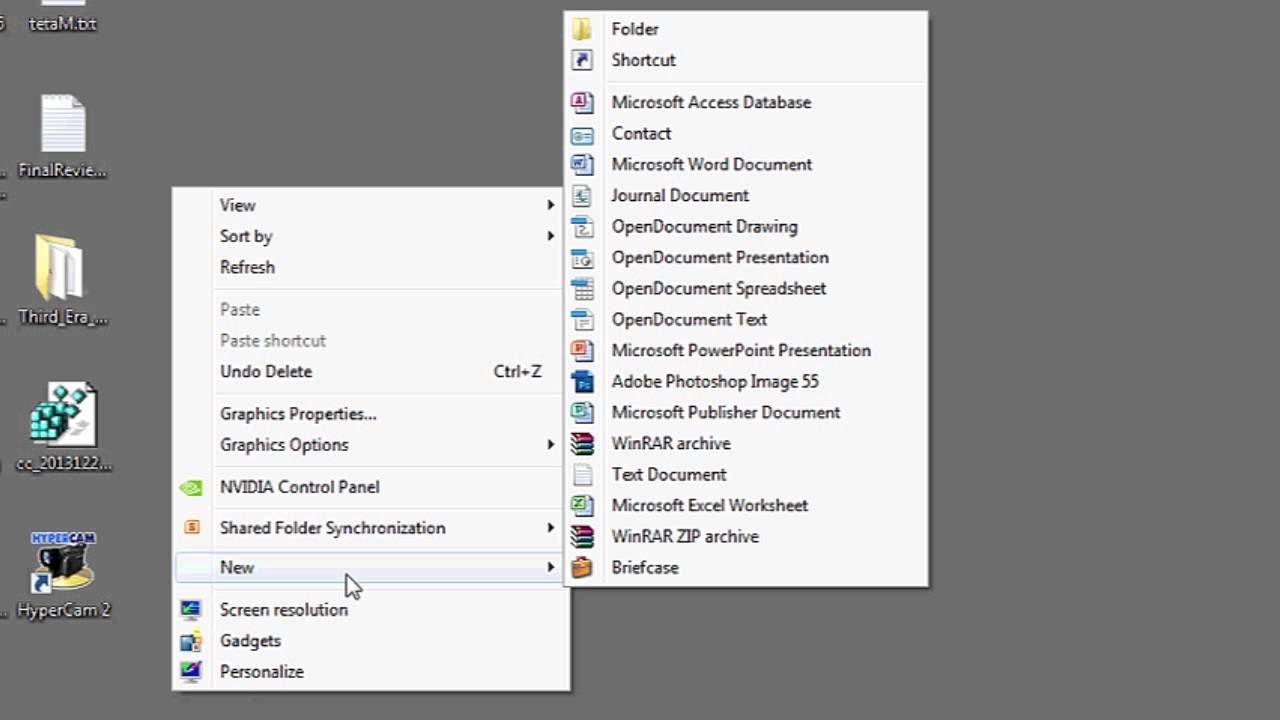Expand the Sort by submenu arrow

tap(550, 236)
